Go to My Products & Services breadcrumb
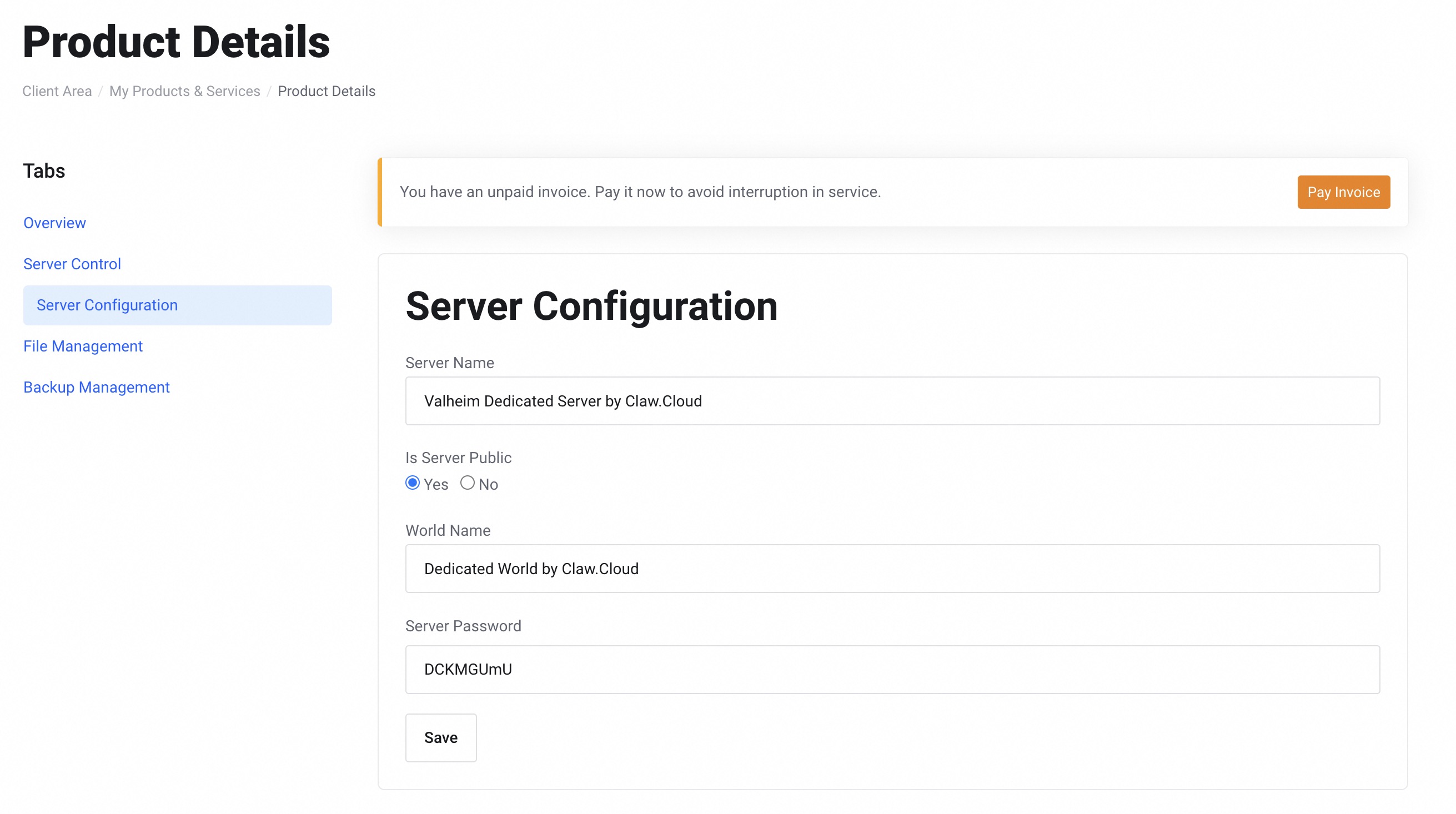Viewport: 1456px width, 814px height. pos(184,91)
